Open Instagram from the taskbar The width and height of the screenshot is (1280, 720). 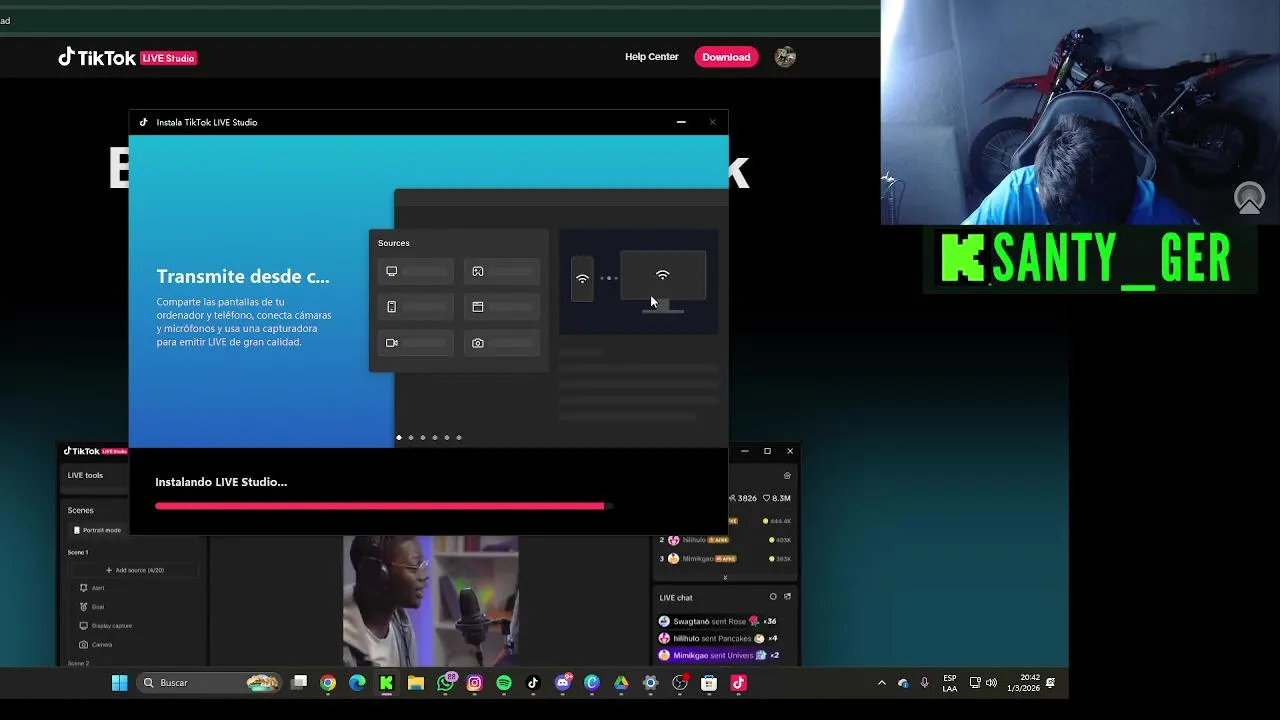[x=475, y=683]
